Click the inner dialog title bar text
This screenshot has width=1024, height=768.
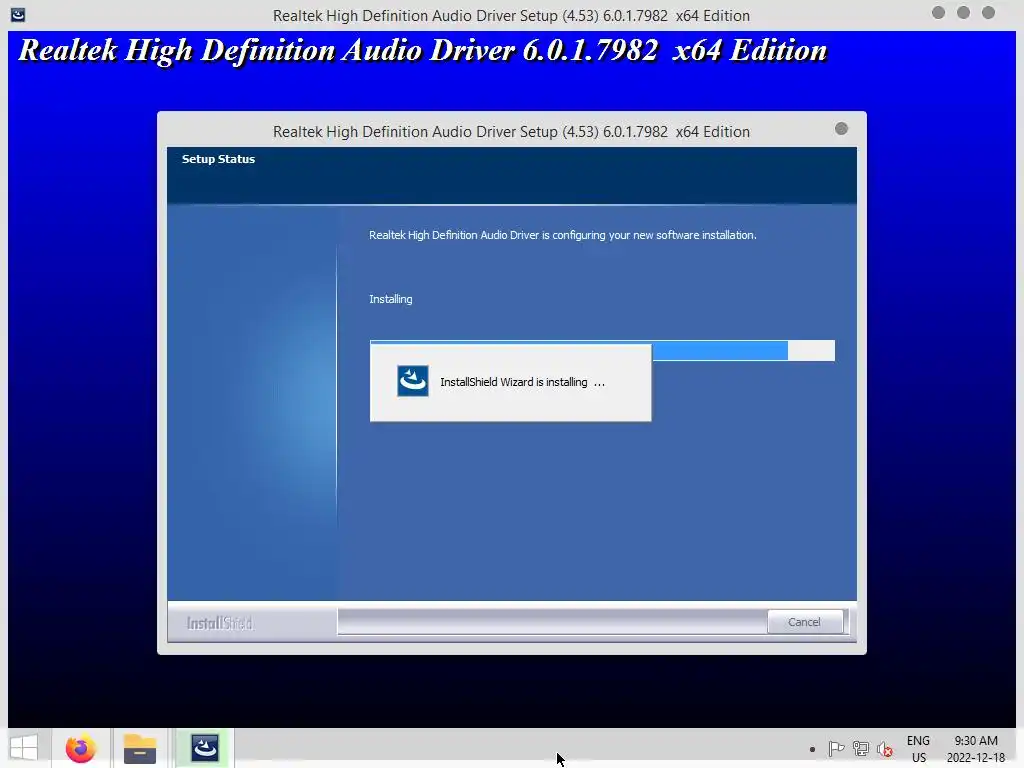tap(511, 131)
